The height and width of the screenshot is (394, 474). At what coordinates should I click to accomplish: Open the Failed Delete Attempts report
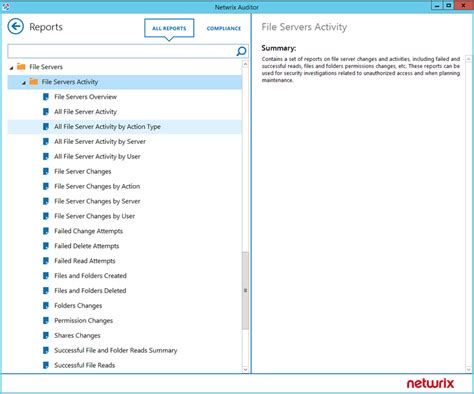87,246
